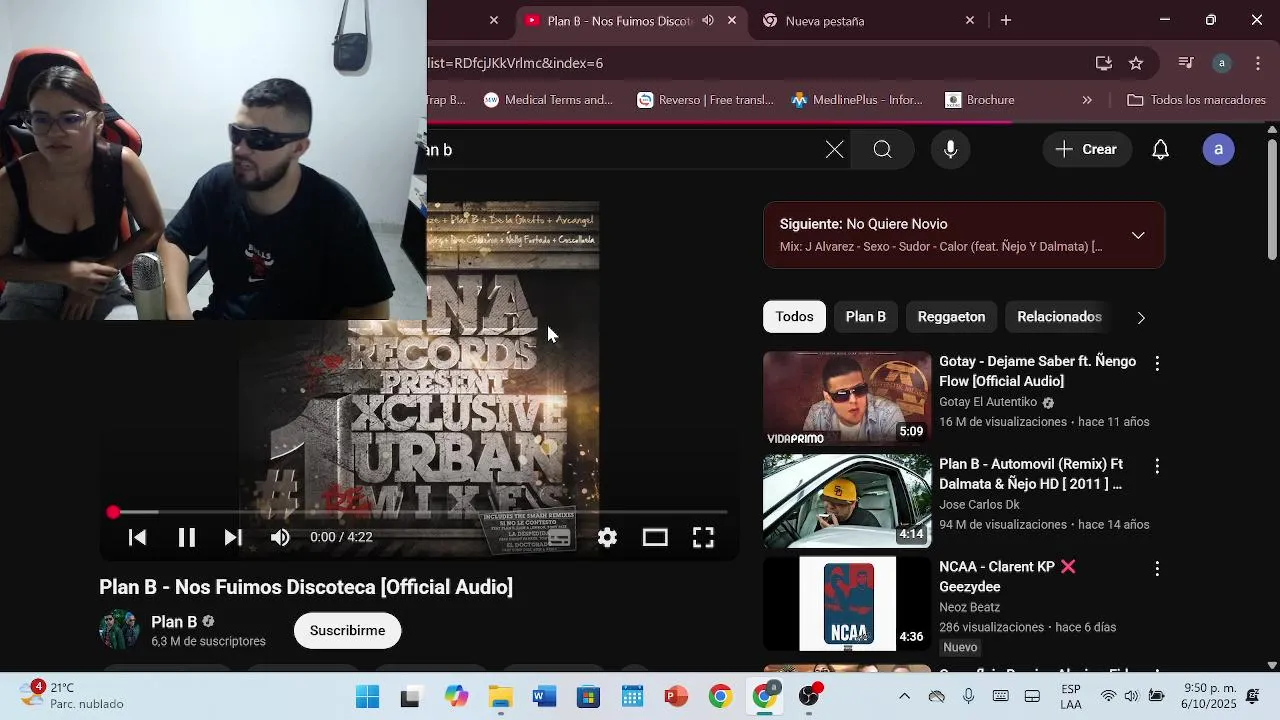Launch Word from taskbar
1280x720 pixels.
(544, 697)
